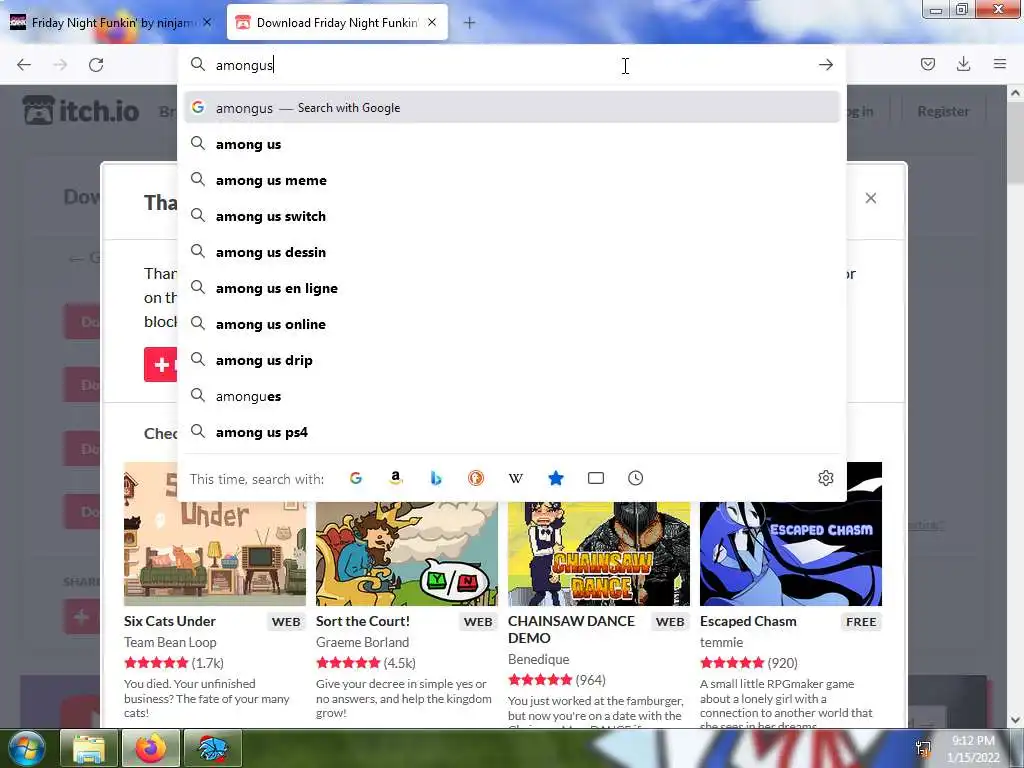The height and width of the screenshot is (768, 1024).
Task: Close the Friday Night Funkin' by ninjamuffin tab
Action: point(207,22)
